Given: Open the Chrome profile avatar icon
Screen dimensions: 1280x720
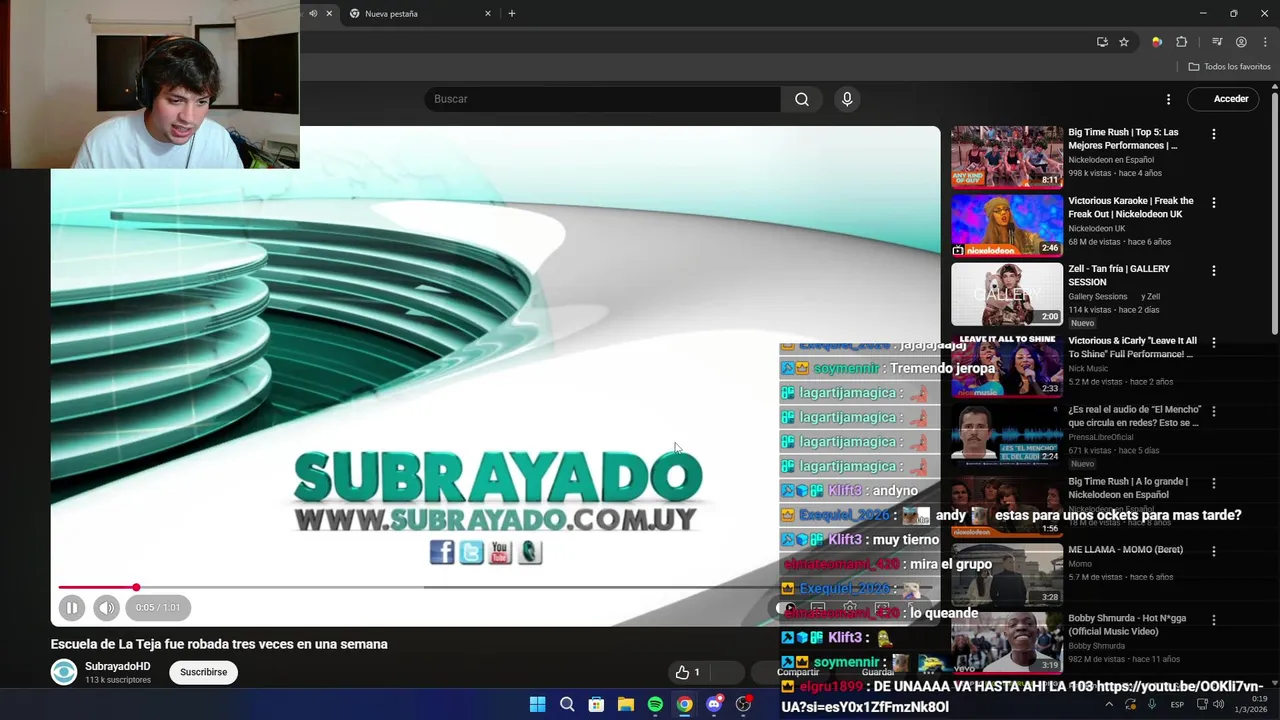Looking at the screenshot, I should tap(1241, 42).
